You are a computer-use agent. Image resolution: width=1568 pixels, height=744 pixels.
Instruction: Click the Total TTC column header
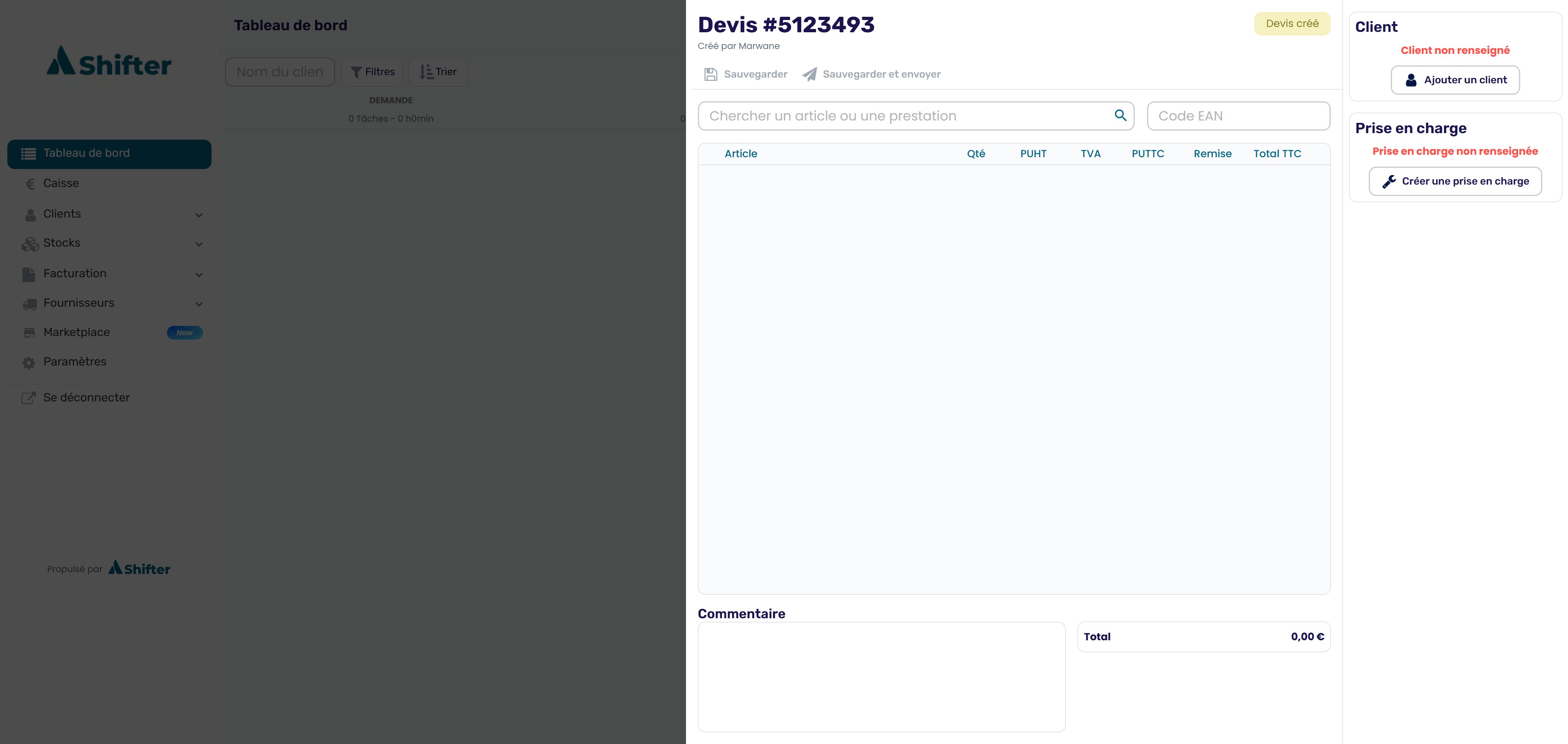[1277, 154]
